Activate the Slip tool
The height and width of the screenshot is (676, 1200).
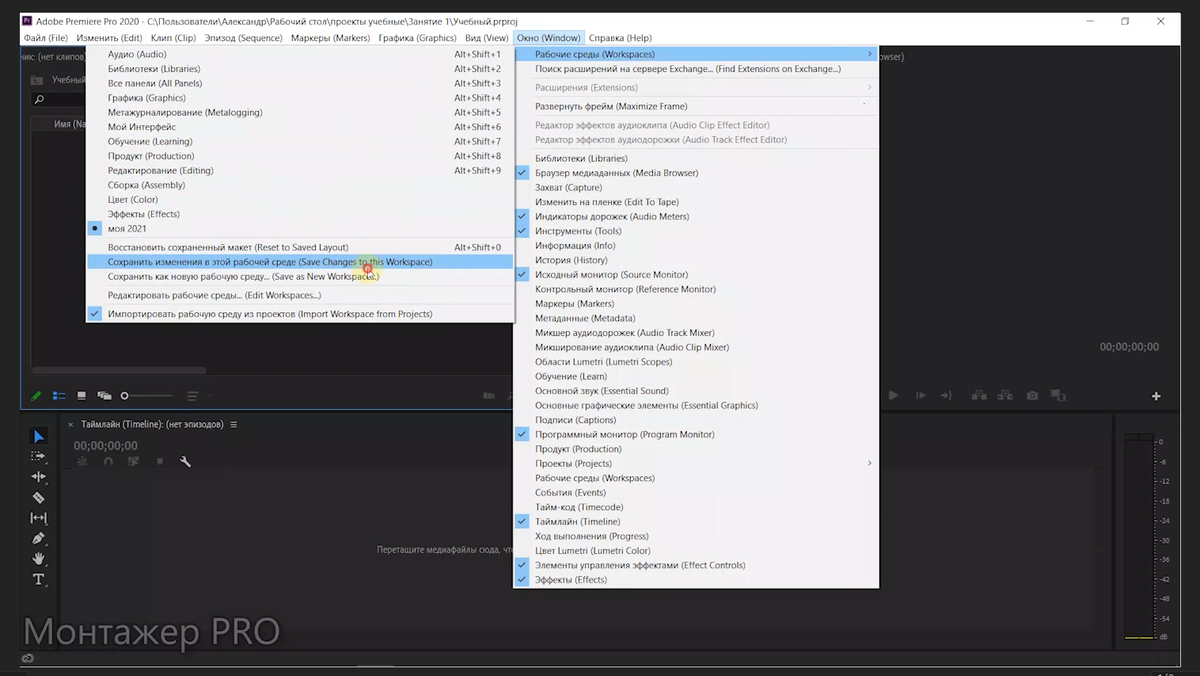coord(39,518)
